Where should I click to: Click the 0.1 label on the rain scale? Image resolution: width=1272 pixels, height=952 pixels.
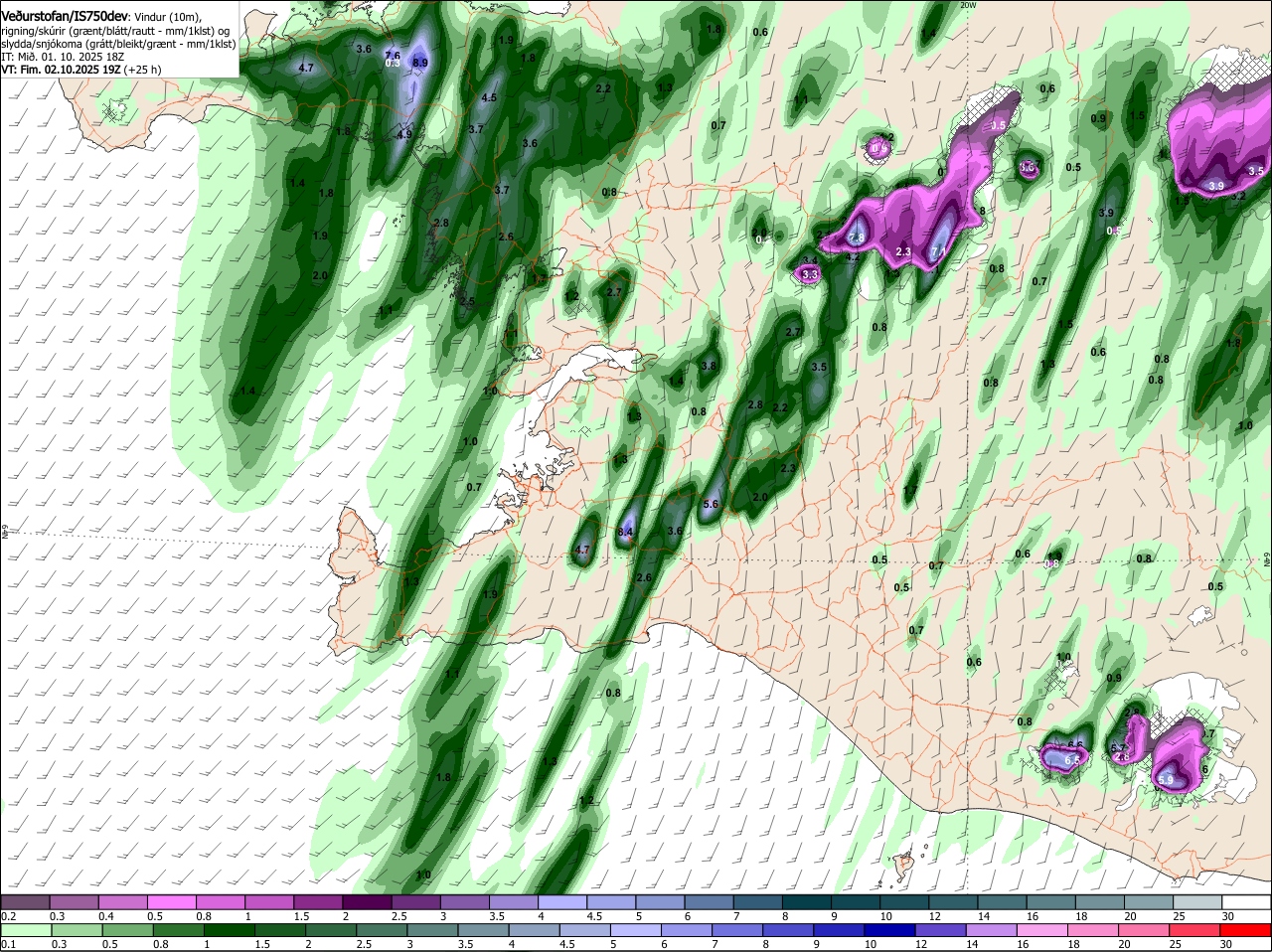click(8, 944)
